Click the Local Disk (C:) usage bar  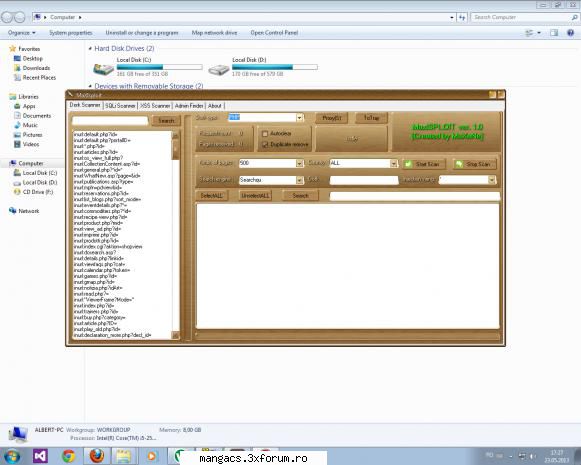coord(160,67)
